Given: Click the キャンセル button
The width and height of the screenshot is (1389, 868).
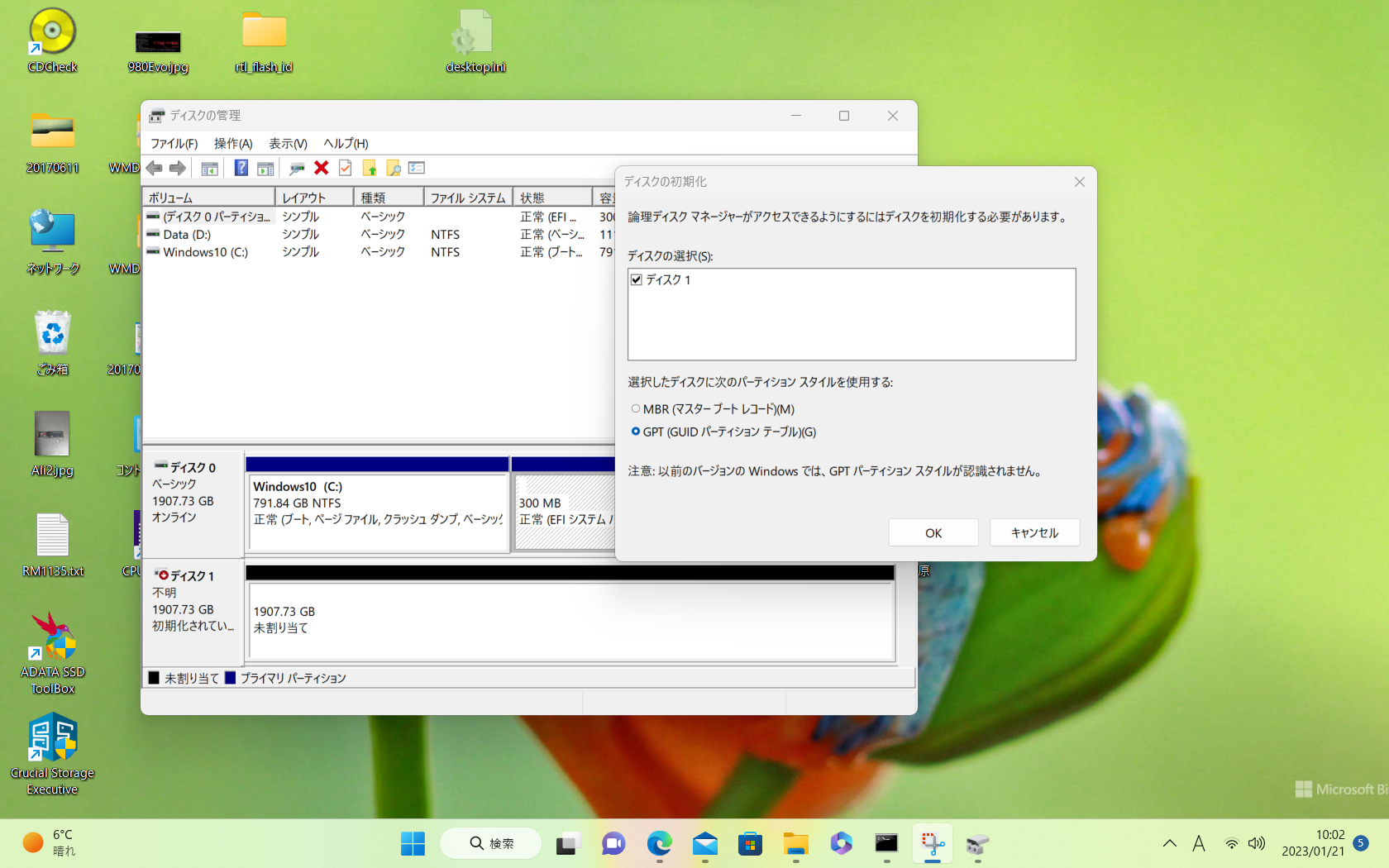Looking at the screenshot, I should pos(1034,532).
